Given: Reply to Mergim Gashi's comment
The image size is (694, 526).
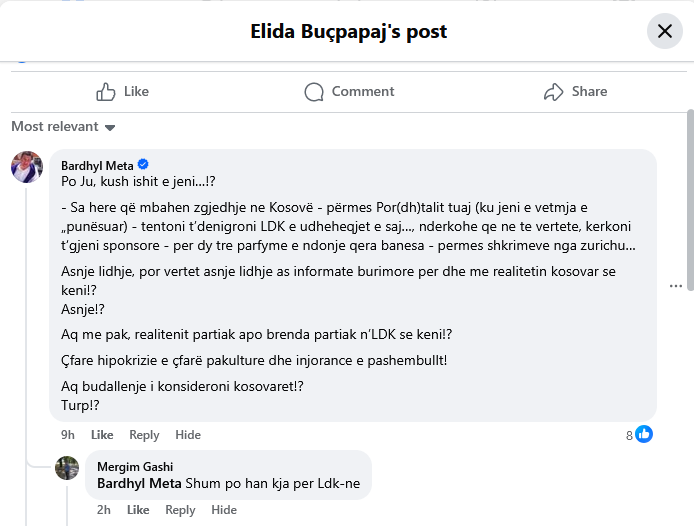Looking at the screenshot, I should tap(180, 510).
